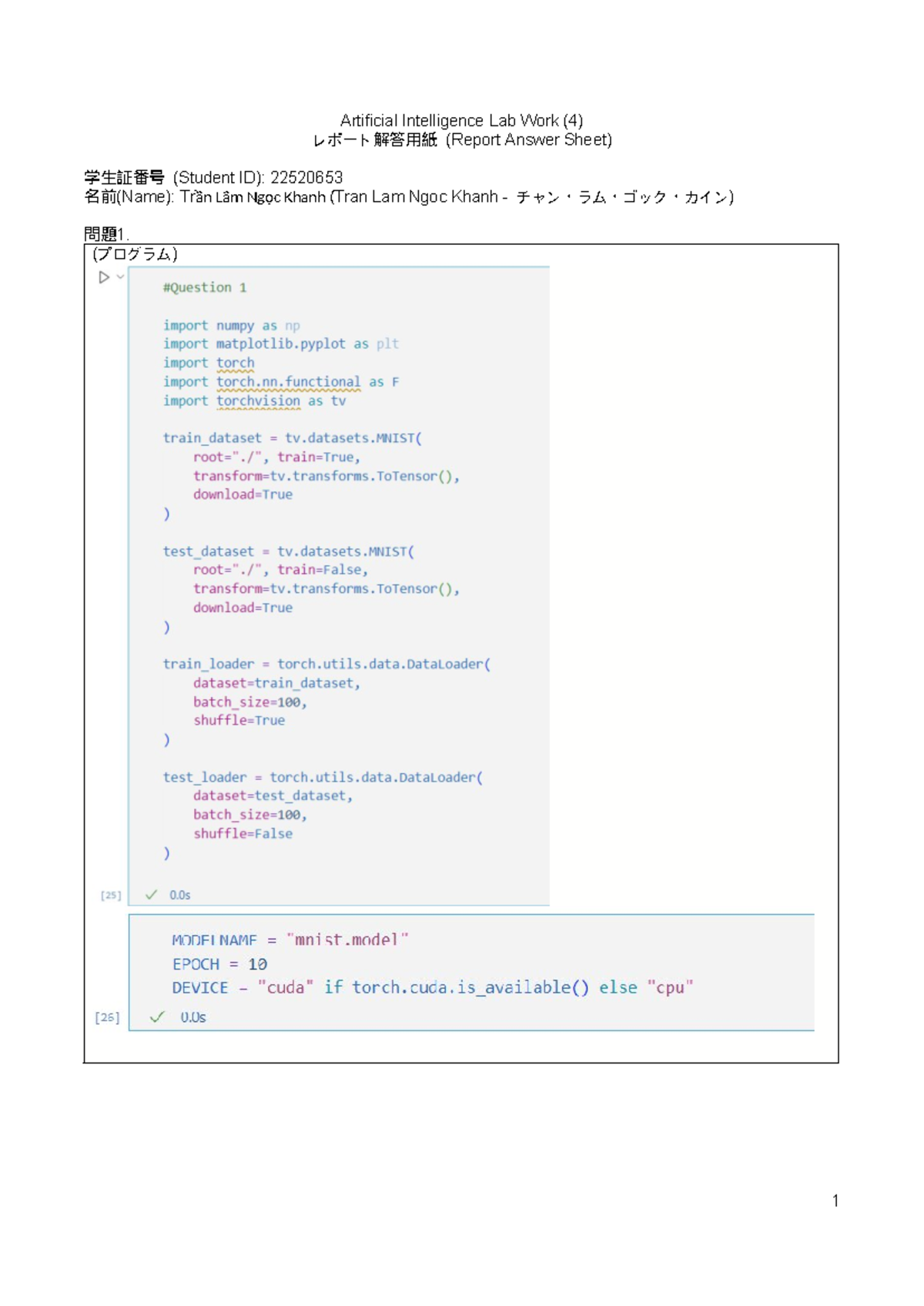Click the DEVICE cuda assignment line
This screenshot has height=1306, width=924.
pyautogui.click(x=433, y=987)
